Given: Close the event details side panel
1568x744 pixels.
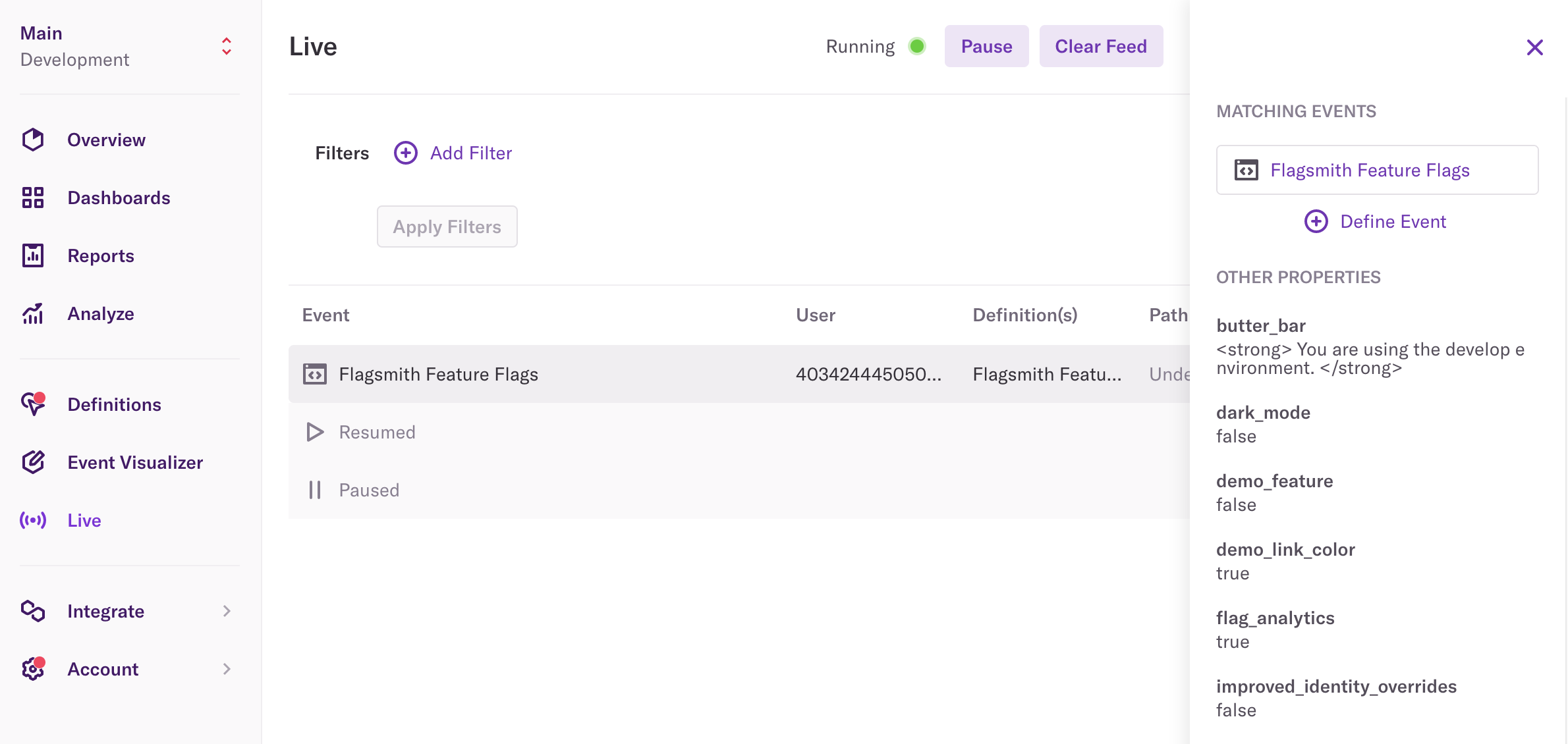Looking at the screenshot, I should coord(1534,47).
